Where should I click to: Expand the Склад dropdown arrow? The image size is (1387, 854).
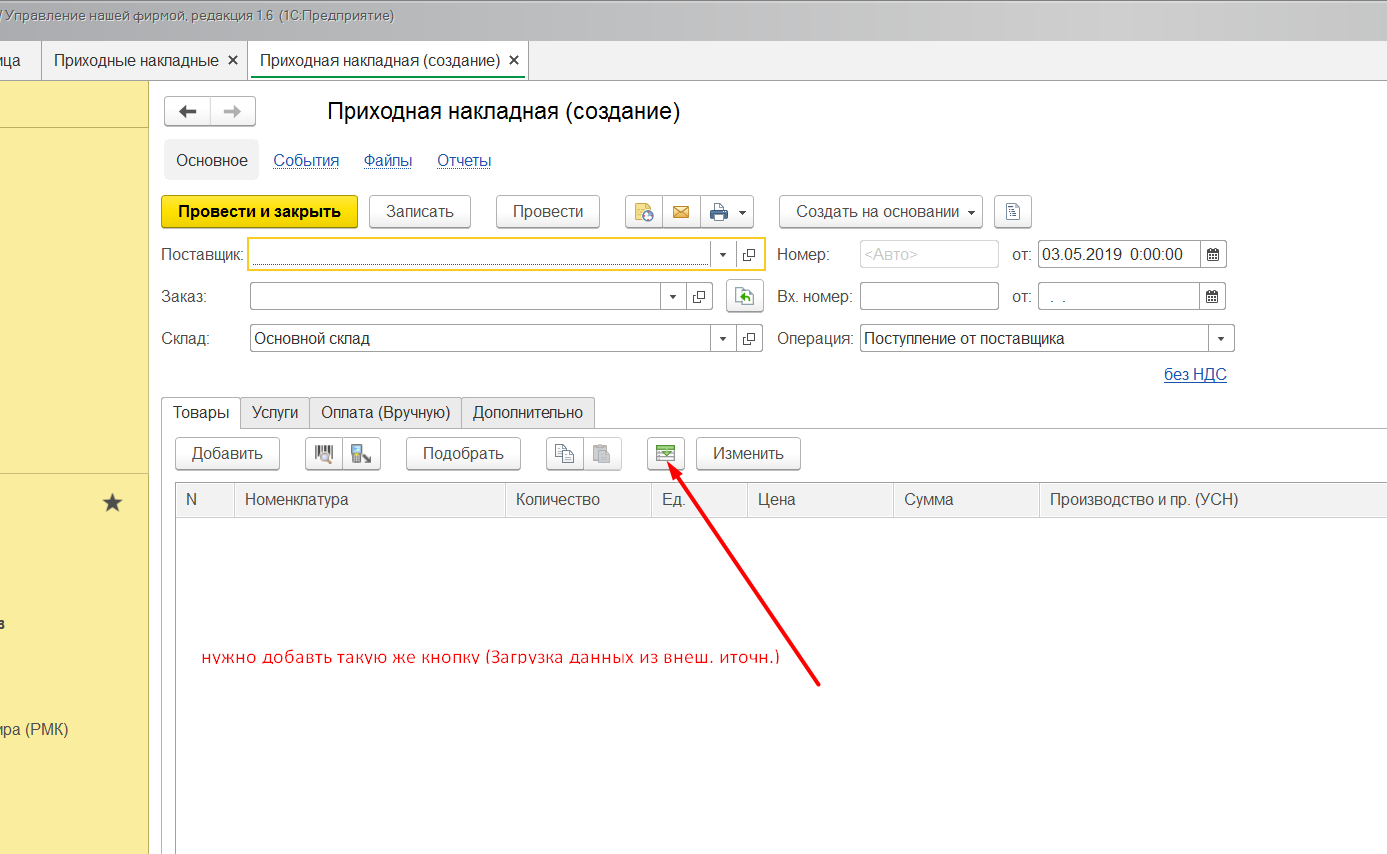(x=723, y=339)
